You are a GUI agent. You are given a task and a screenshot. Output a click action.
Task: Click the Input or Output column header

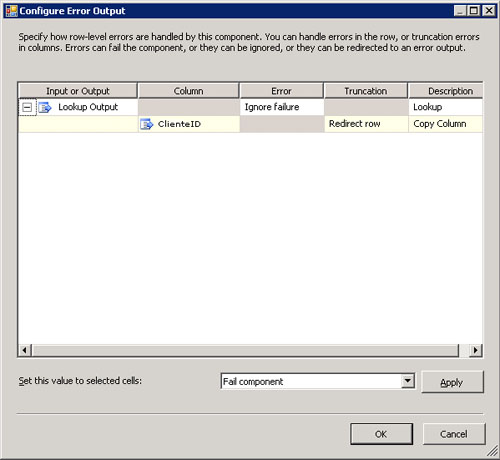point(78,91)
